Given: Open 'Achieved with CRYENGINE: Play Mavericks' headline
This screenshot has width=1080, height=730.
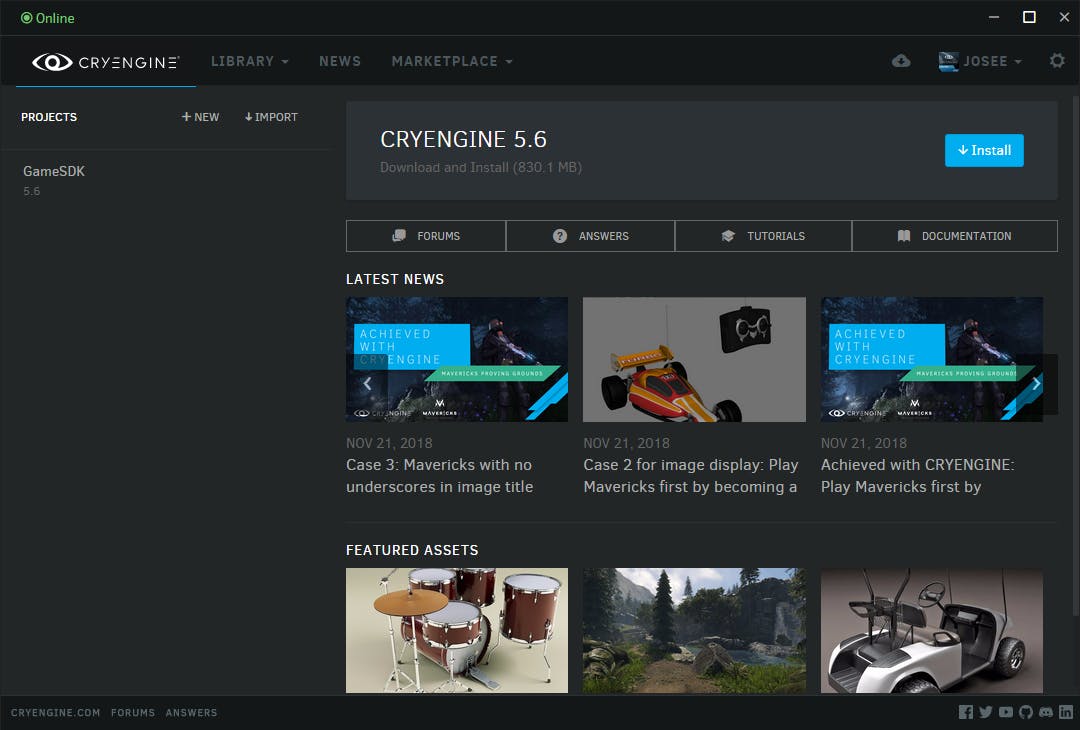Looking at the screenshot, I should (x=917, y=476).
